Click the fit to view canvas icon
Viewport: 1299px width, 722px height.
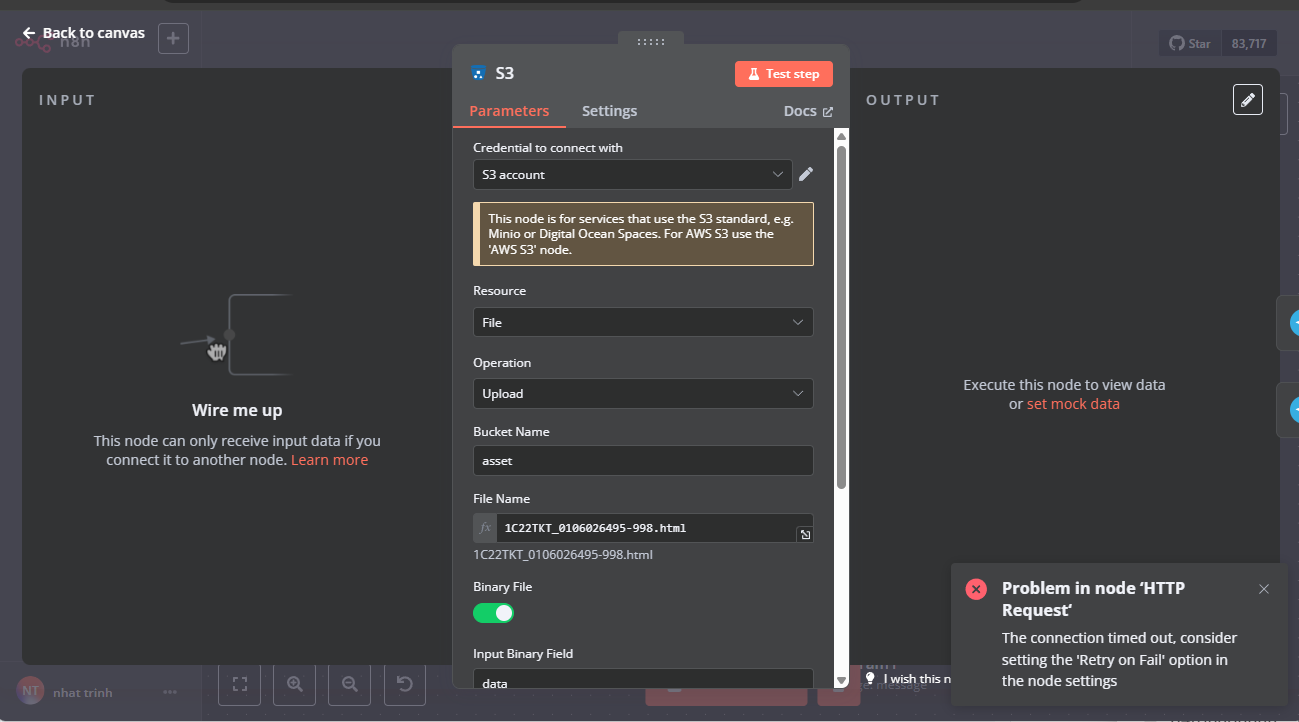pos(240,684)
